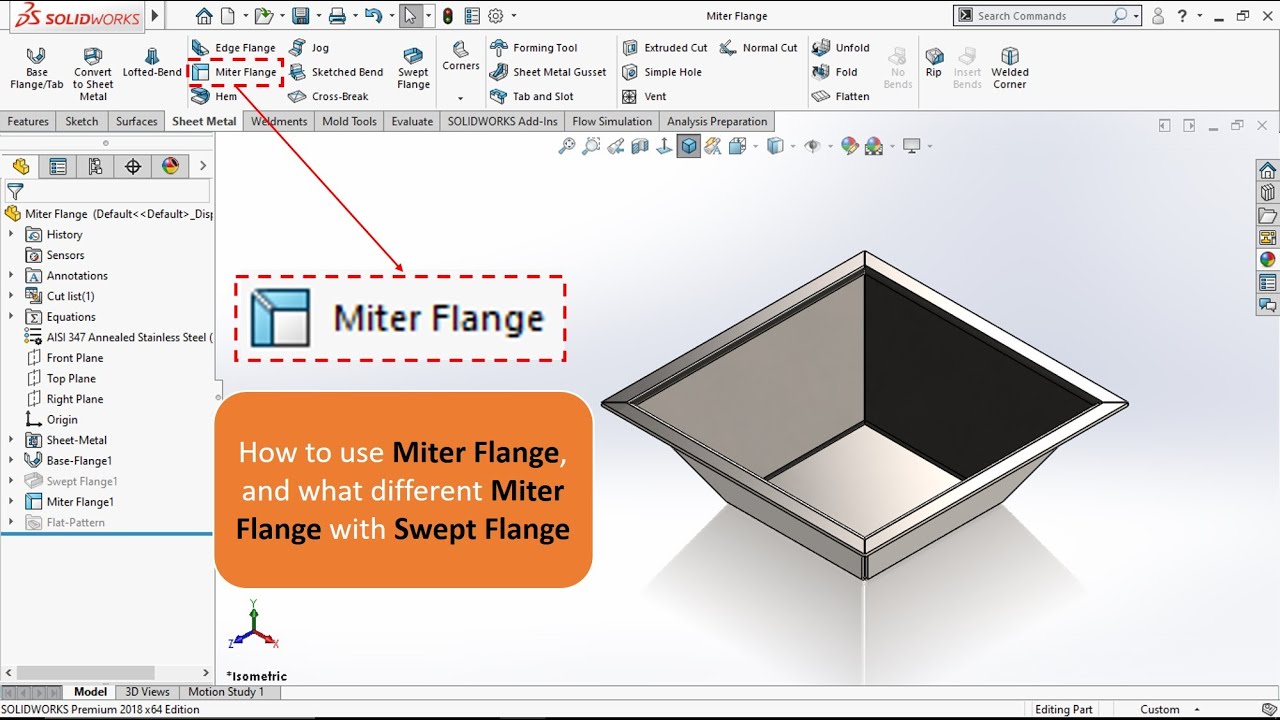Open the Sketched Bend tool
The height and width of the screenshot is (720, 1280).
(x=336, y=72)
